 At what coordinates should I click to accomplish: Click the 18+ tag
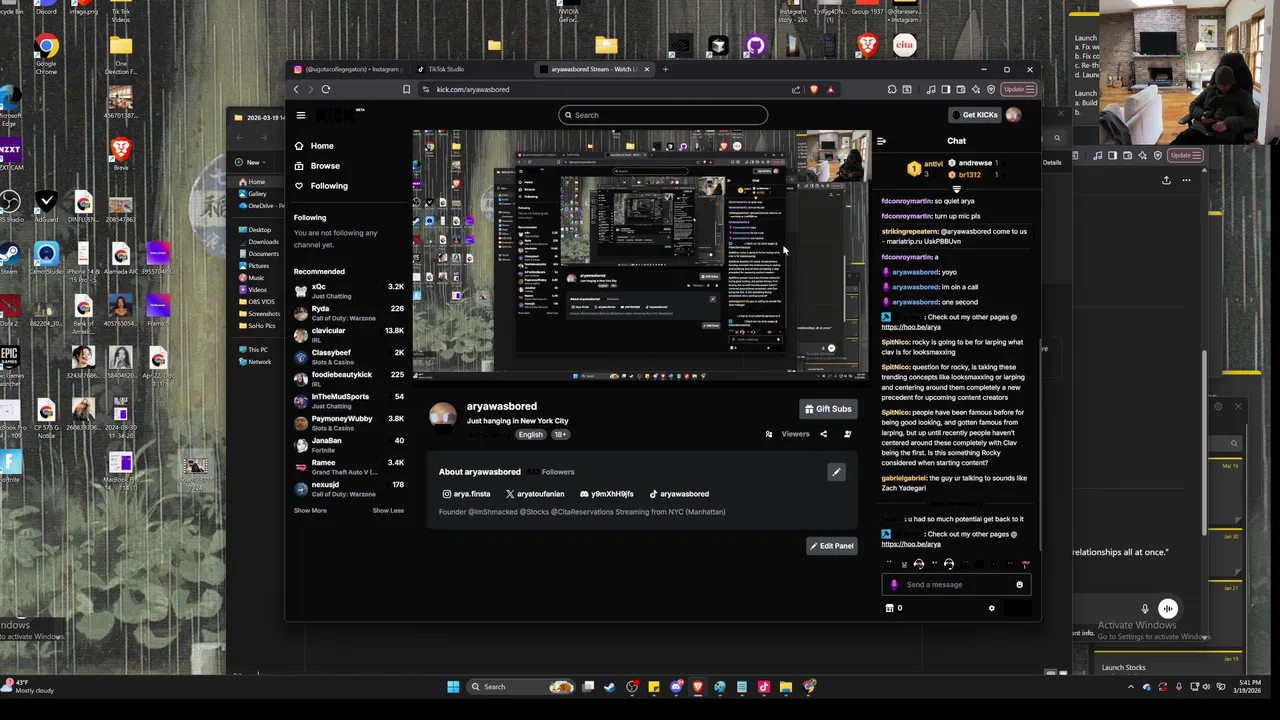coord(559,435)
